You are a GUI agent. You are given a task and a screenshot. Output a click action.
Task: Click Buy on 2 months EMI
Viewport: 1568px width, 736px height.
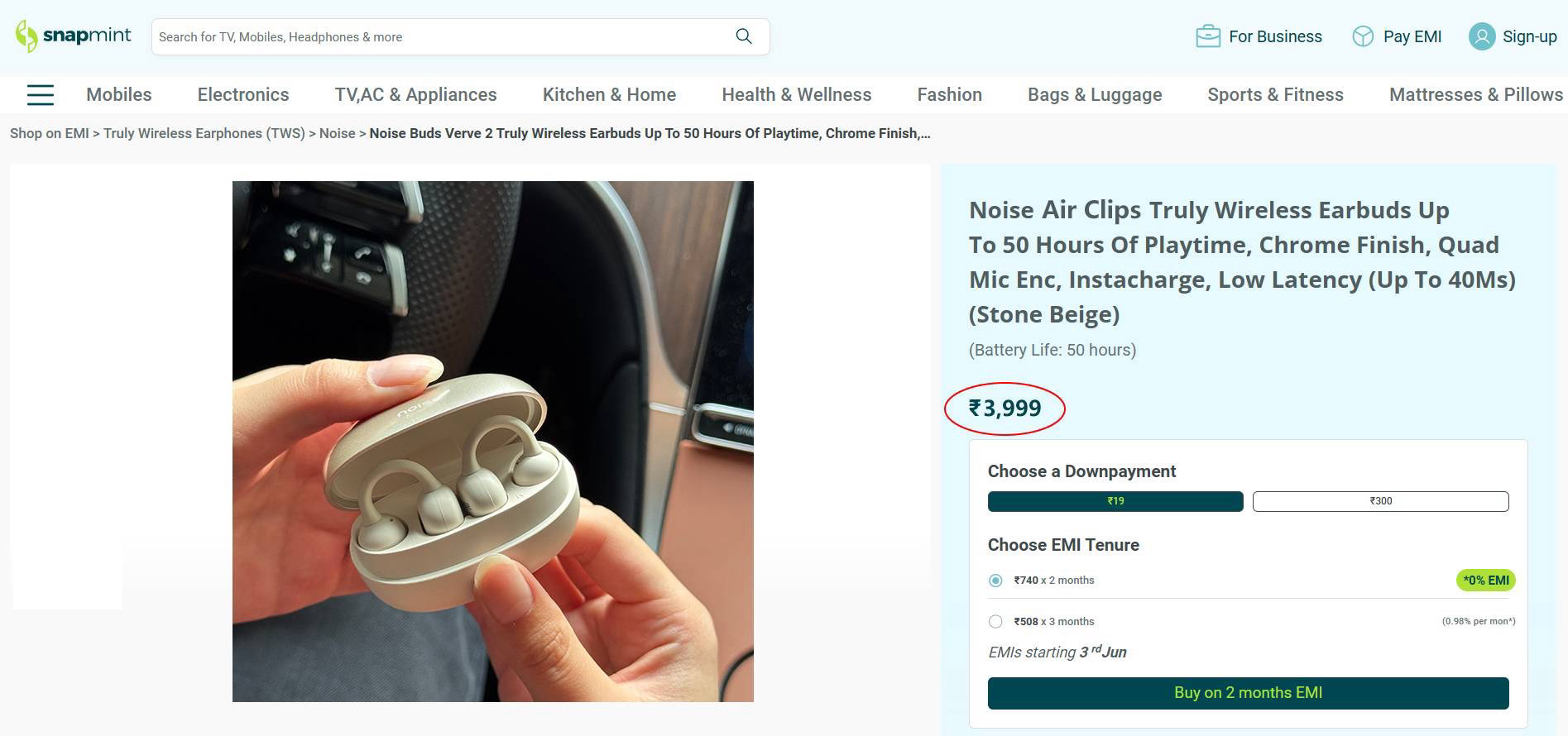(x=1248, y=693)
